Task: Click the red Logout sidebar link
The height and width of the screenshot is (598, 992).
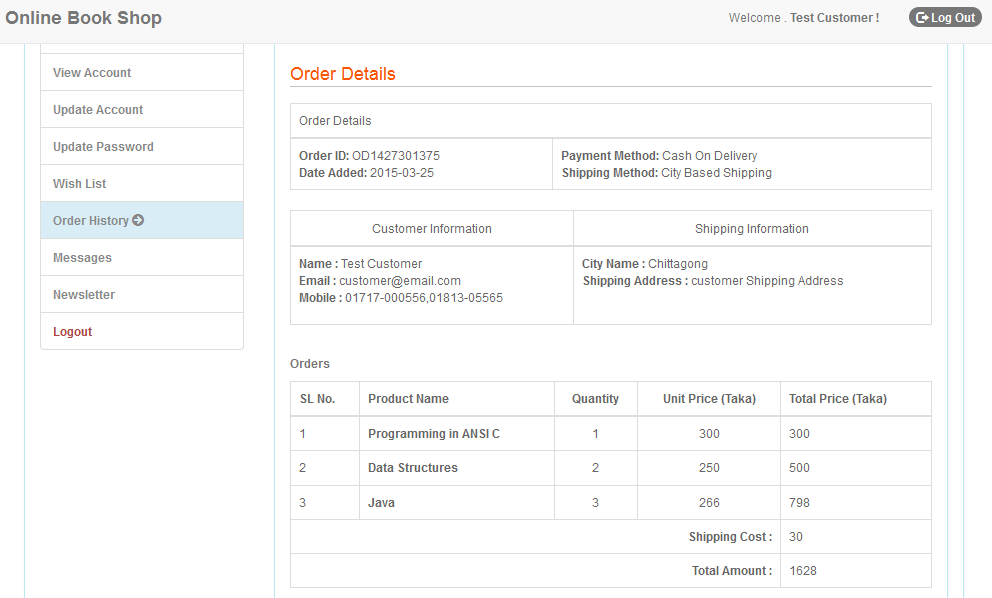Action: coord(72,332)
